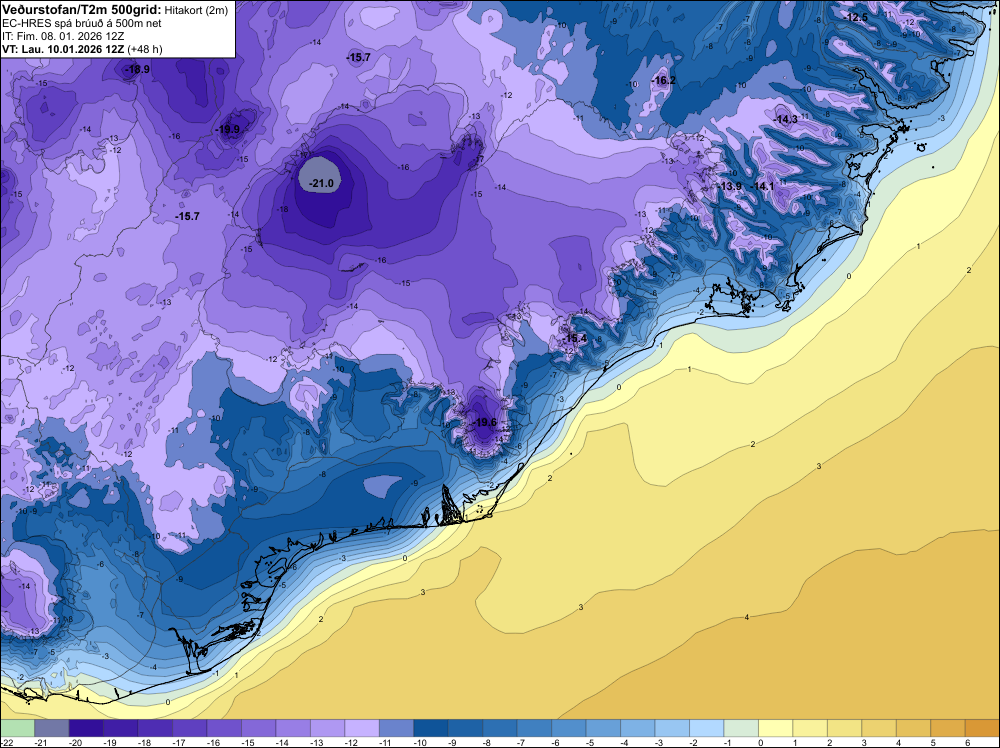Click the orange legend swatch right of 6
The width and height of the screenshot is (1000, 748).
tap(982, 728)
